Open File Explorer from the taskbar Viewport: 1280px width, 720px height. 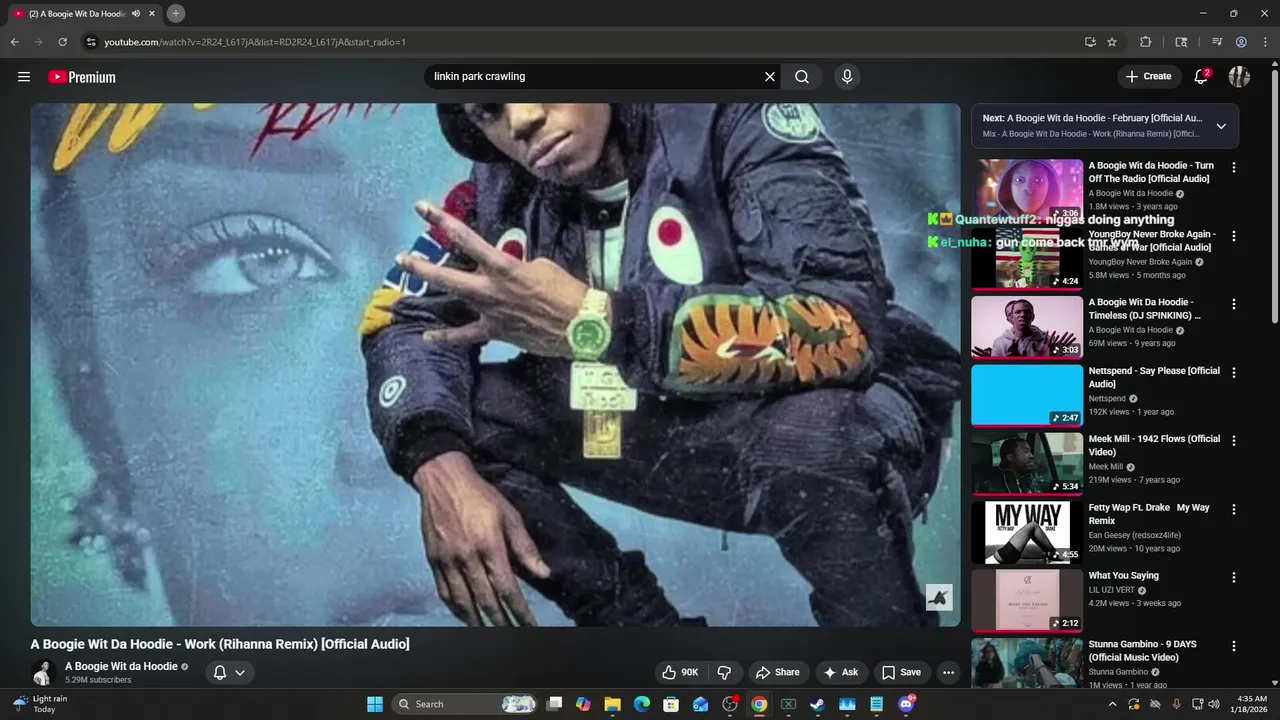tap(613, 704)
